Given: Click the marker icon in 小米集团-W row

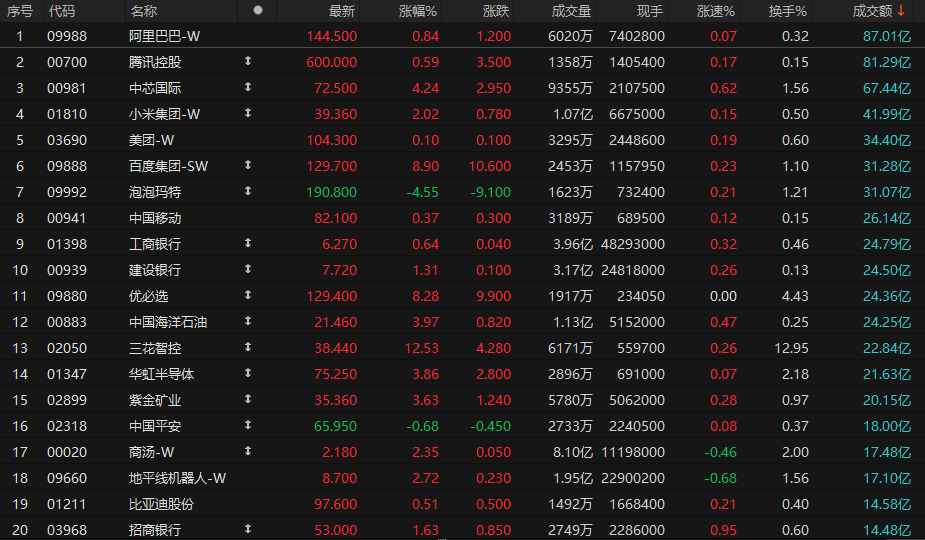Looking at the screenshot, I should (x=248, y=113).
